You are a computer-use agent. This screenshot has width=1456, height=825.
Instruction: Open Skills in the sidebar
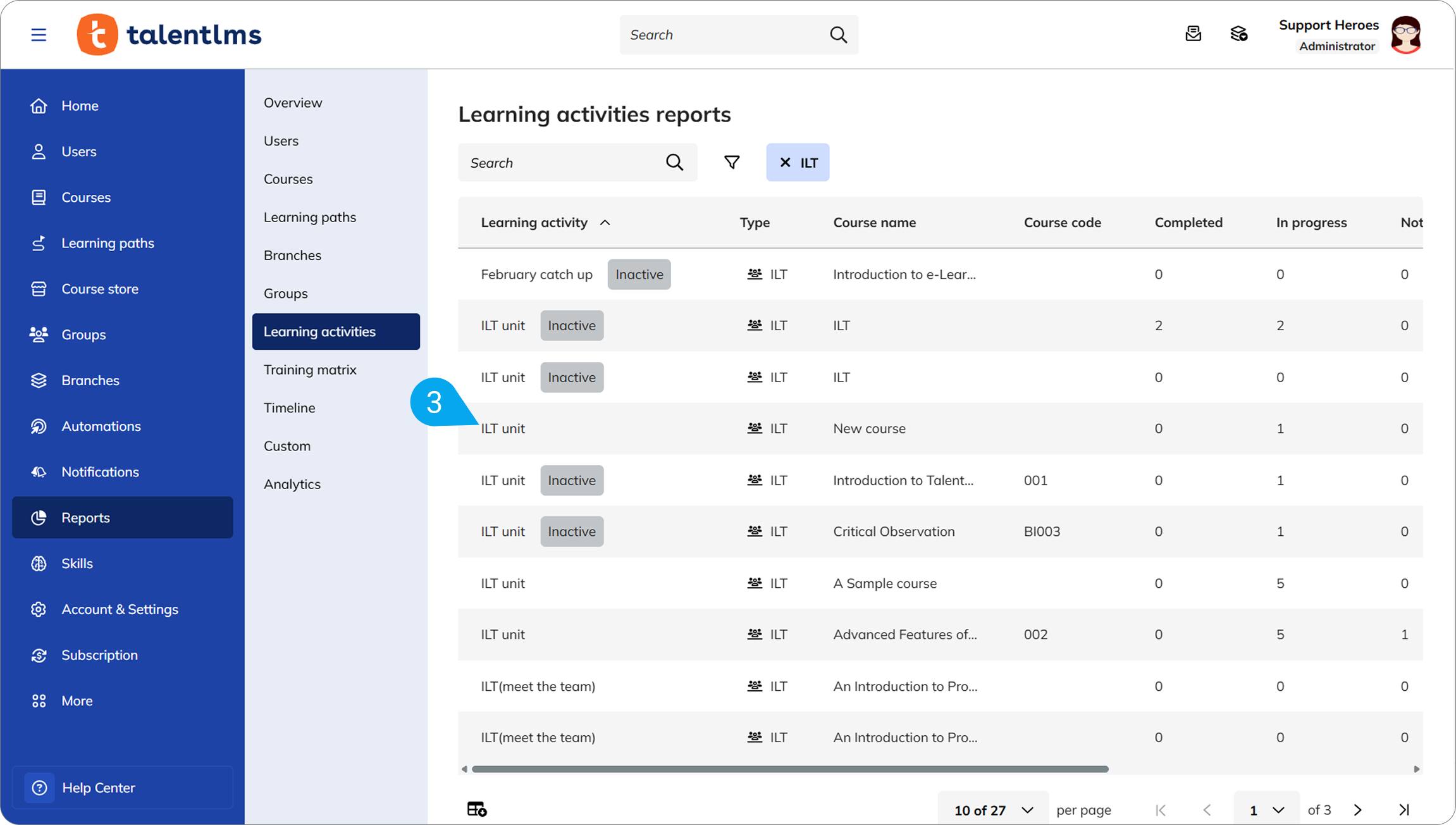click(x=77, y=564)
